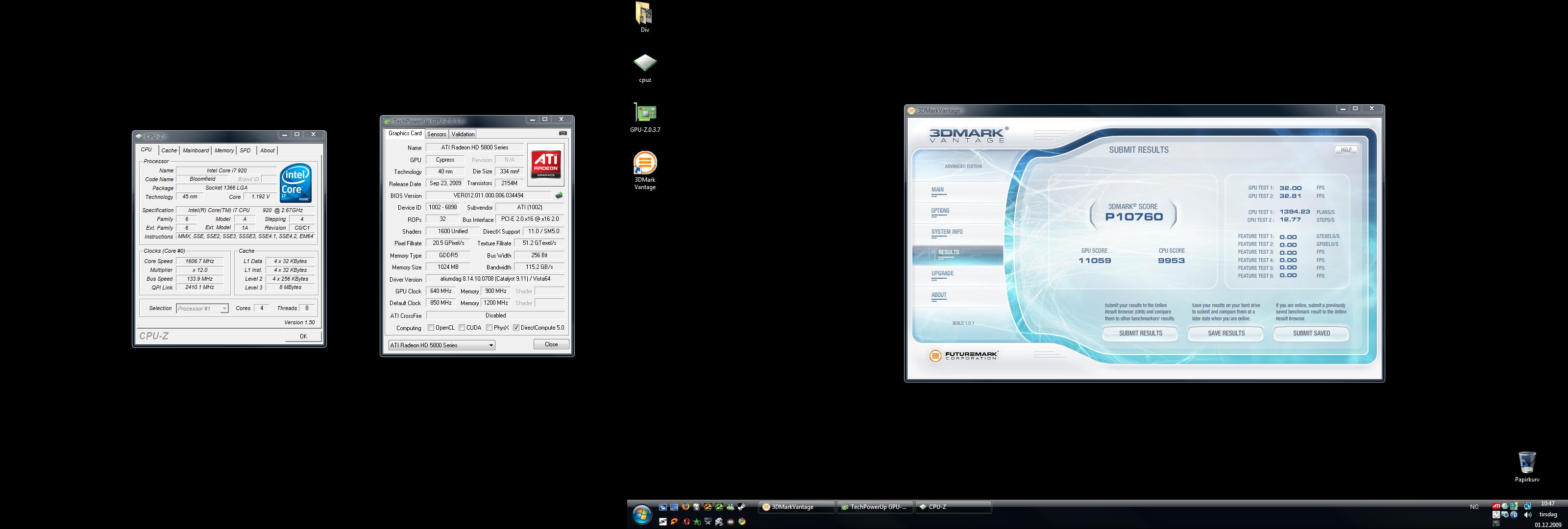Click Show Desktop quick launch icon

[x=674, y=506]
